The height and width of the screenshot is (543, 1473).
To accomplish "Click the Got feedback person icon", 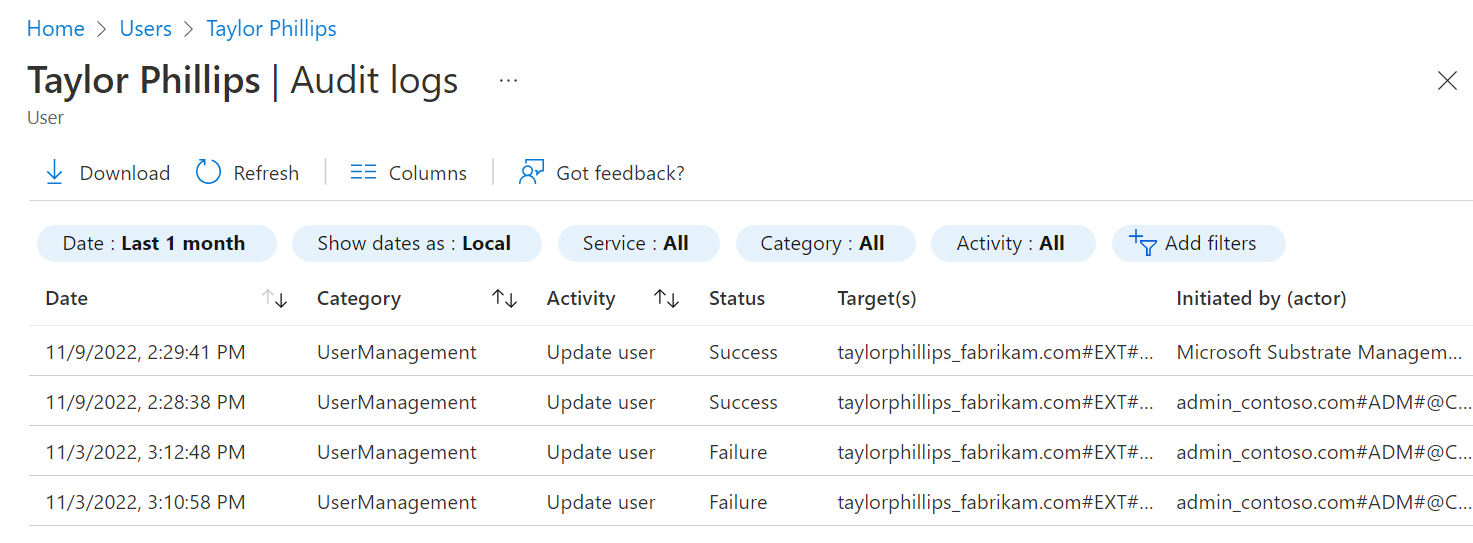I will pyautogui.click(x=530, y=172).
